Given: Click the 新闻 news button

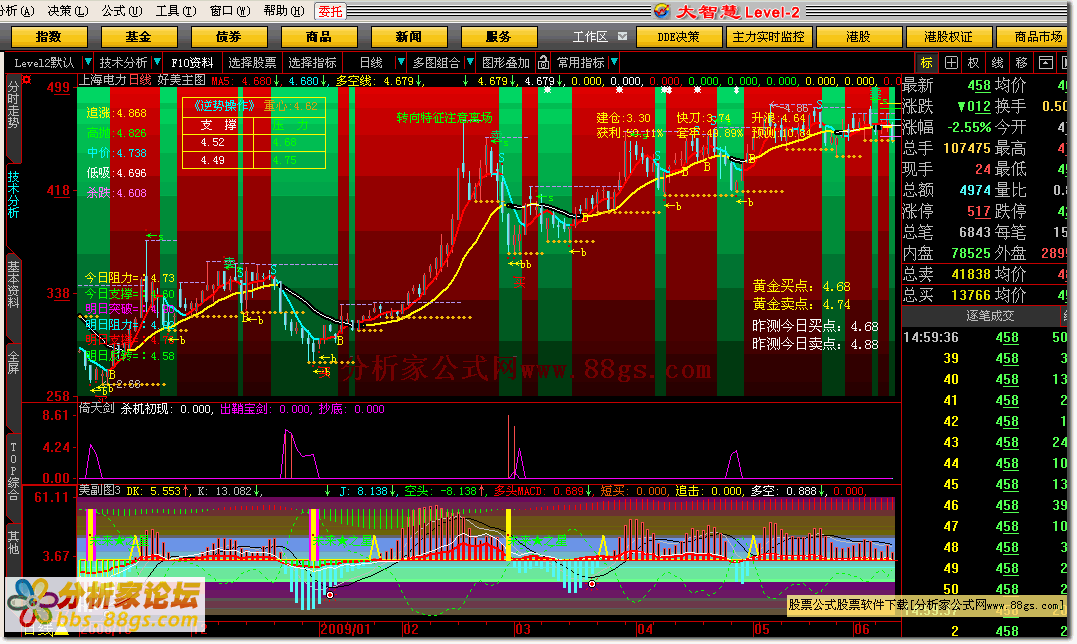Looking at the screenshot, I should [x=409, y=36].
